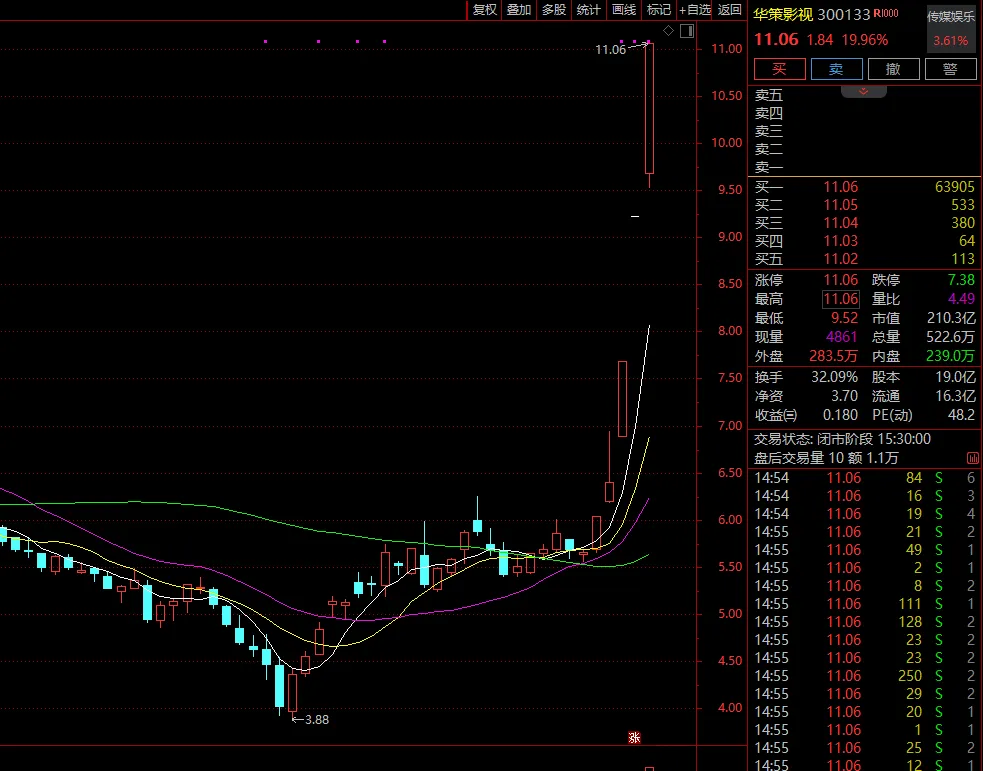Click the 跌停 price 7.38
Image resolution: width=983 pixels, height=771 pixels.
click(x=961, y=280)
